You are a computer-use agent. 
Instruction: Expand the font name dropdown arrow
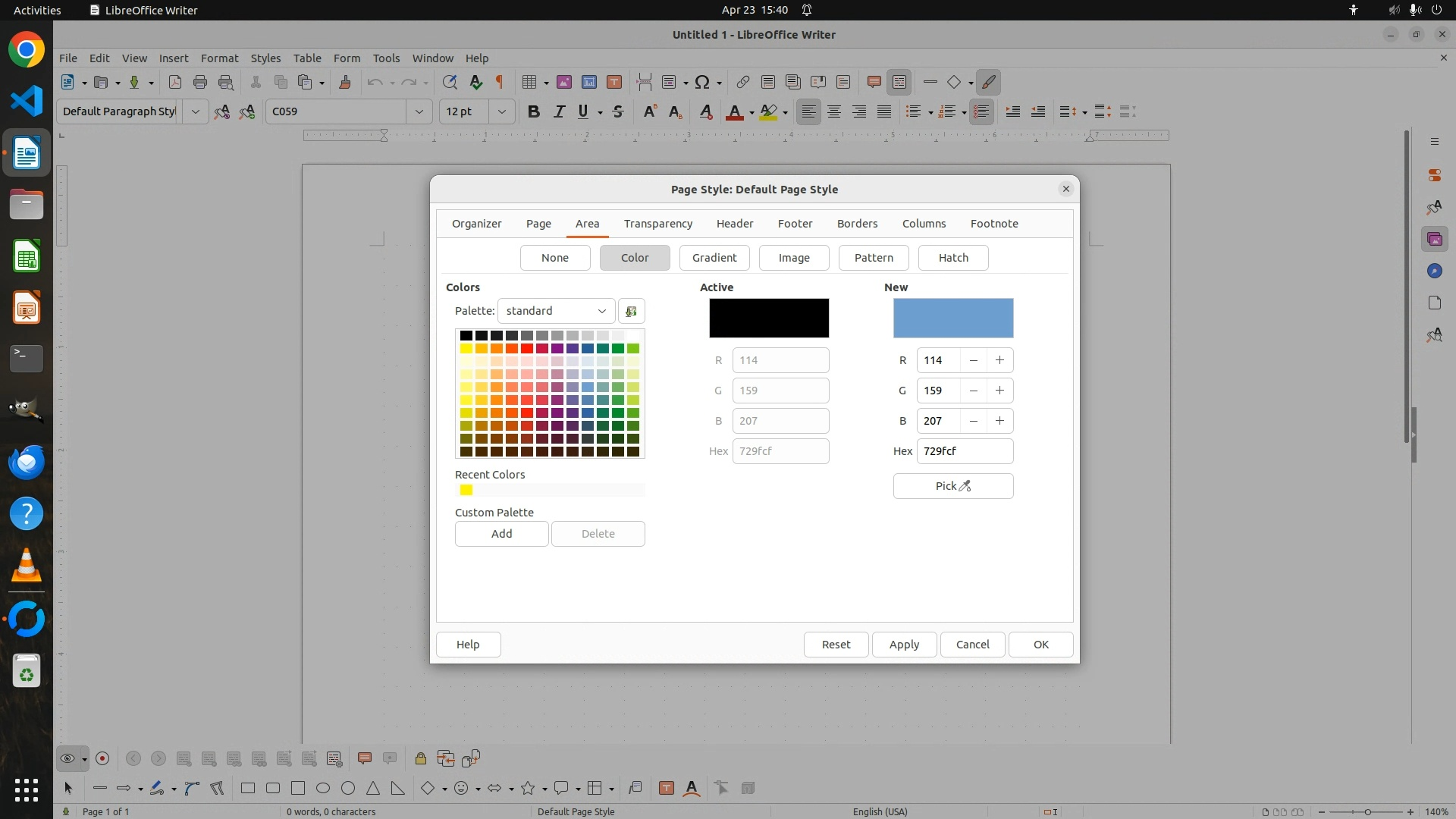point(419,111)
